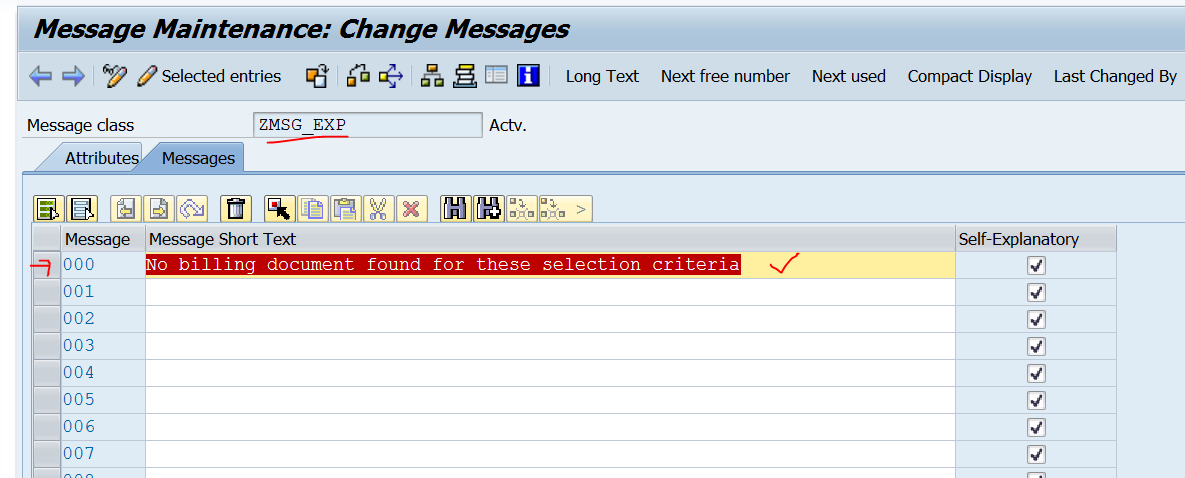Screen dimensions: 1185x478
Task: Open Long Text for the message
Action: [x=602, y=76]
